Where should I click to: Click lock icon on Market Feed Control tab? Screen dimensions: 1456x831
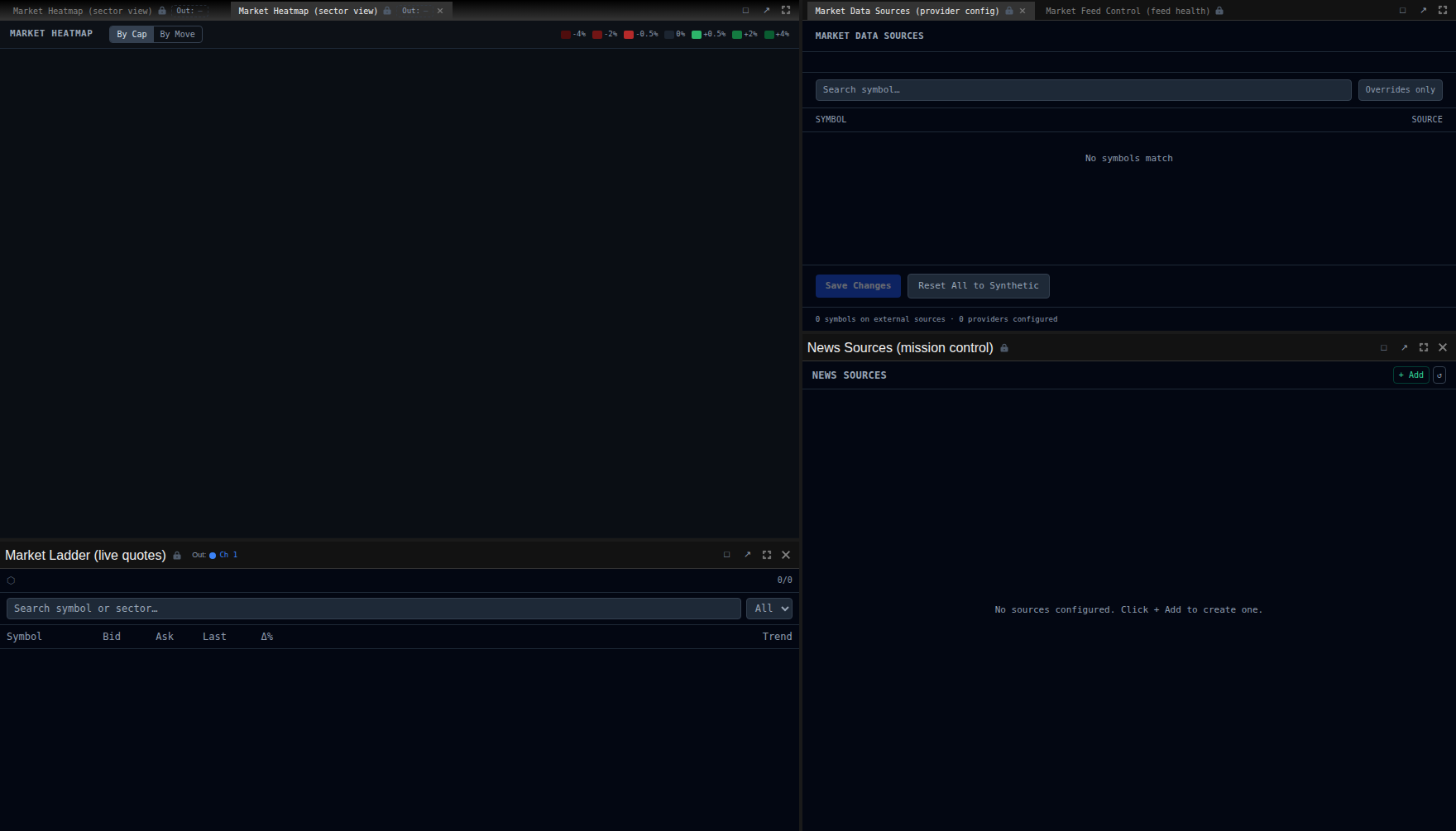(x=1219, y=11)
